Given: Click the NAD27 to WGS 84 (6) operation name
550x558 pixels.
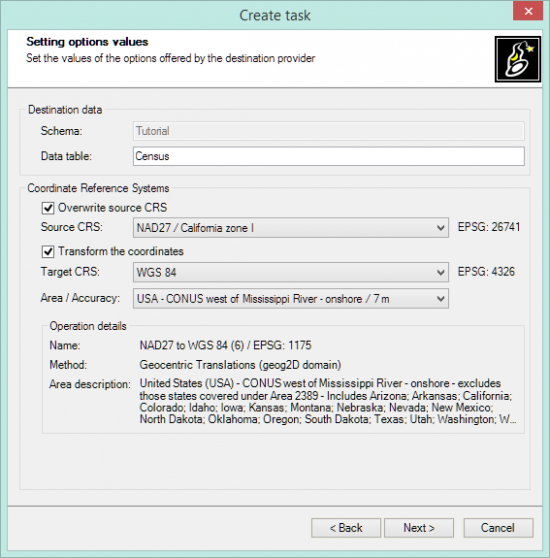Looking at the screenshot, I should tap(225, 345).
